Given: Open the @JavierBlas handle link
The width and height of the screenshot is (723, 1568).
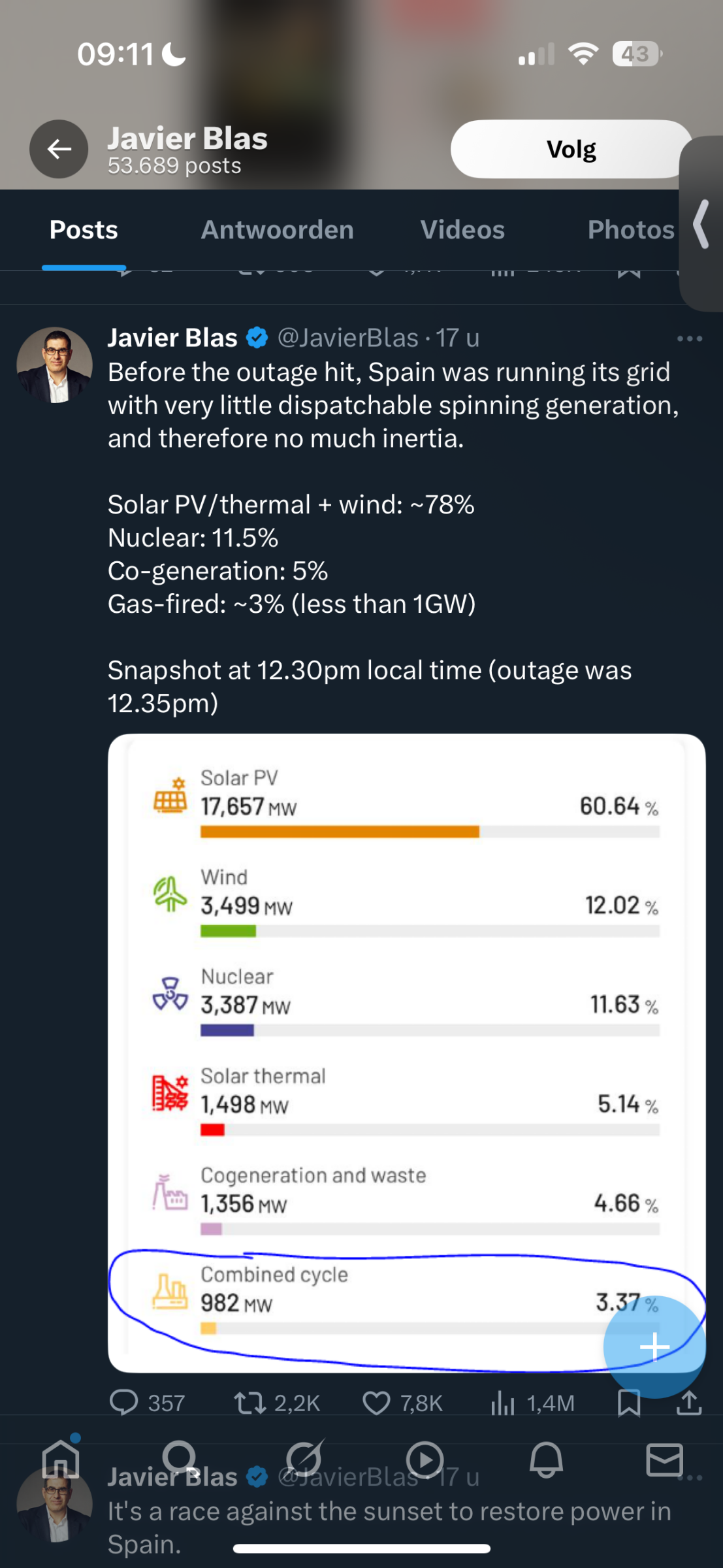Looking at the screenshot, I should coord(347,338).
